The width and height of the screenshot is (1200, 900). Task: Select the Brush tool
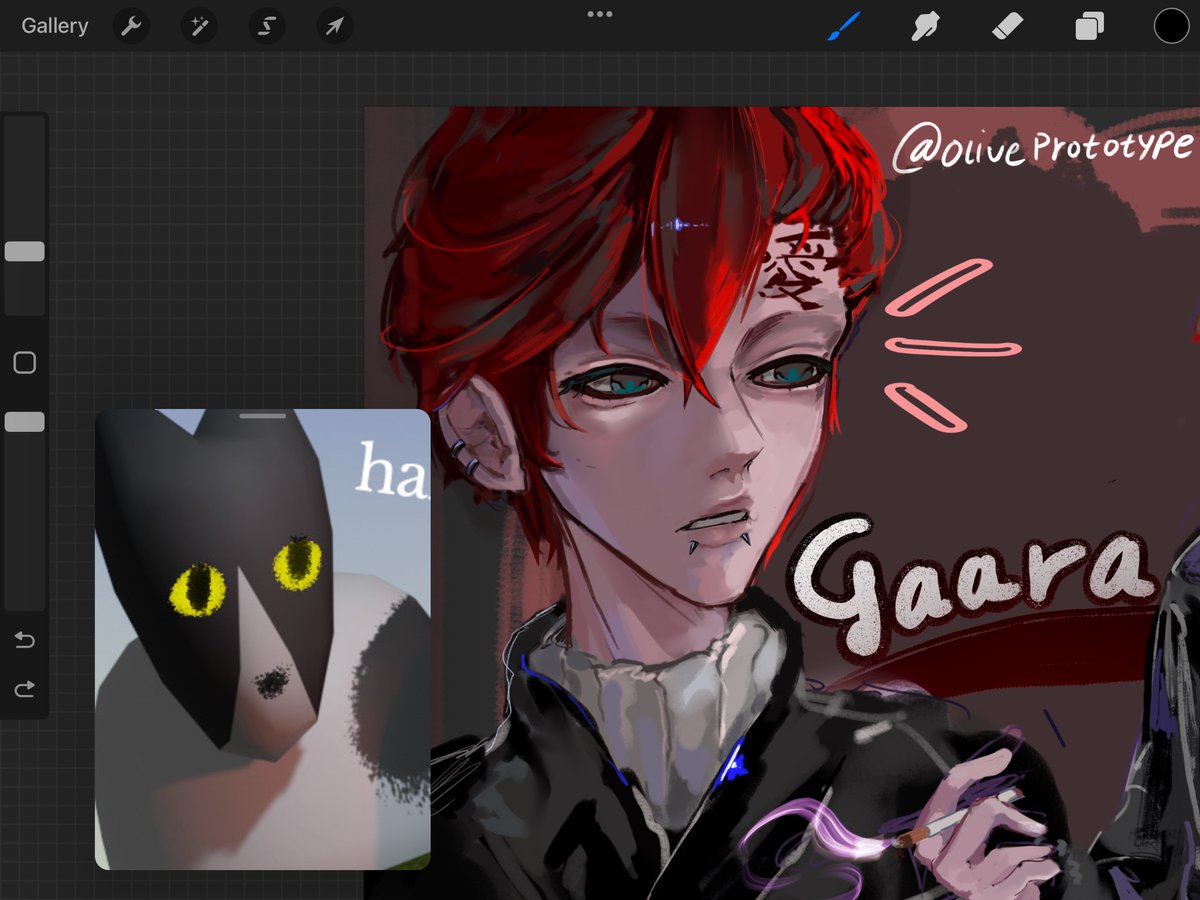point(843,26)
